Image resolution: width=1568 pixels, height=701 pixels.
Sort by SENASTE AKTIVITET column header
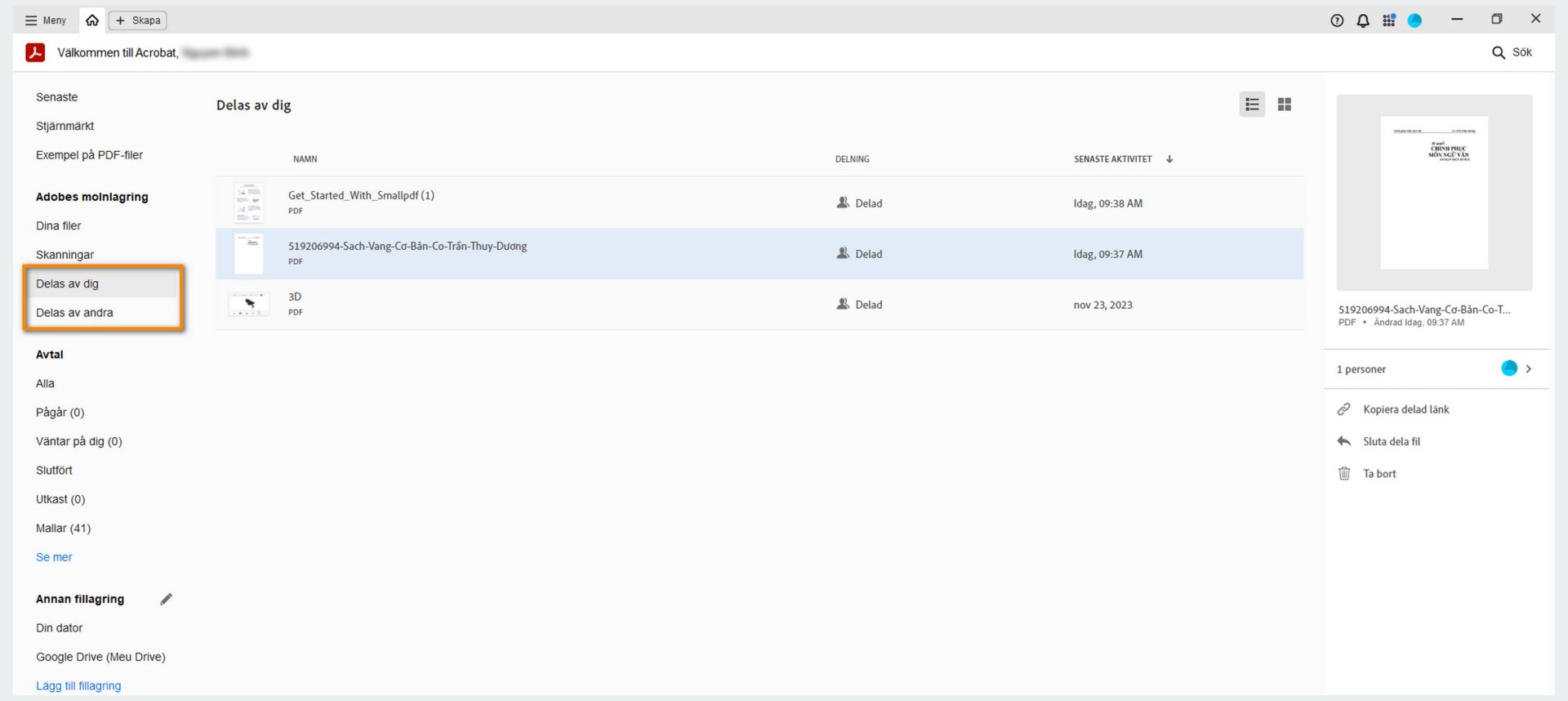(x=1113, y=159)
